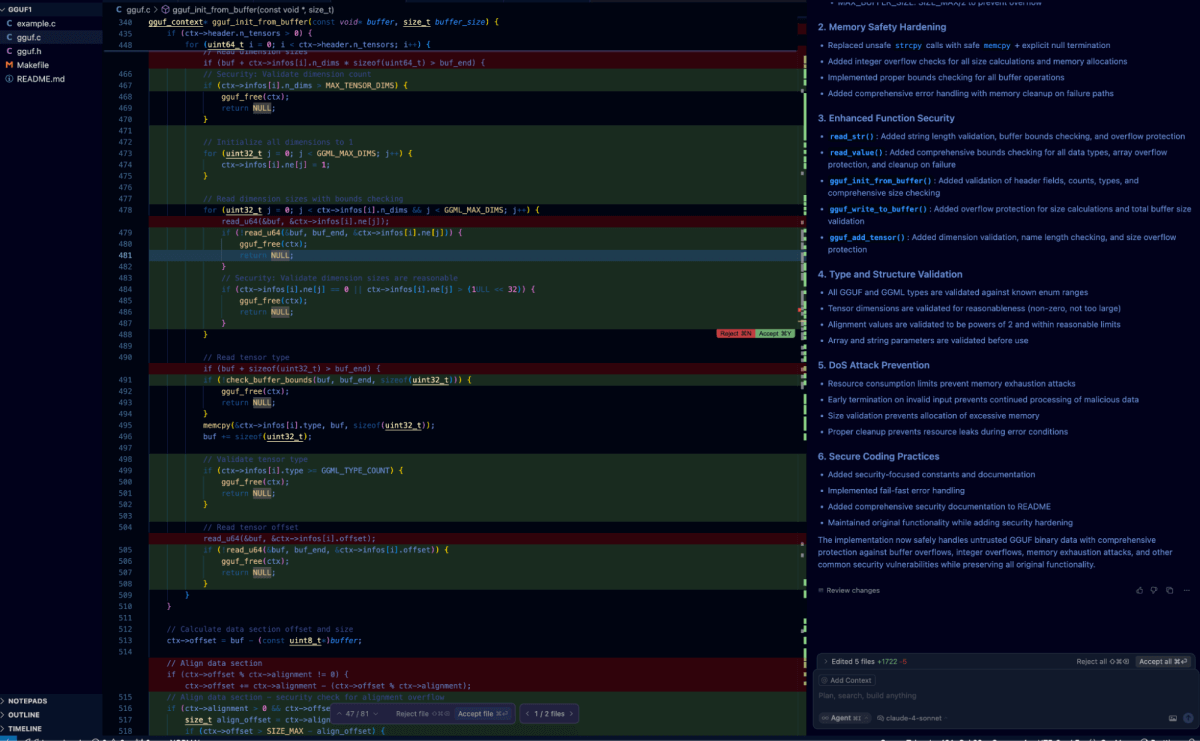Click the attach image icon in chat input
Image resolution: width=1200 pixels, height=741 pixels.
[x=1172, y=718]
